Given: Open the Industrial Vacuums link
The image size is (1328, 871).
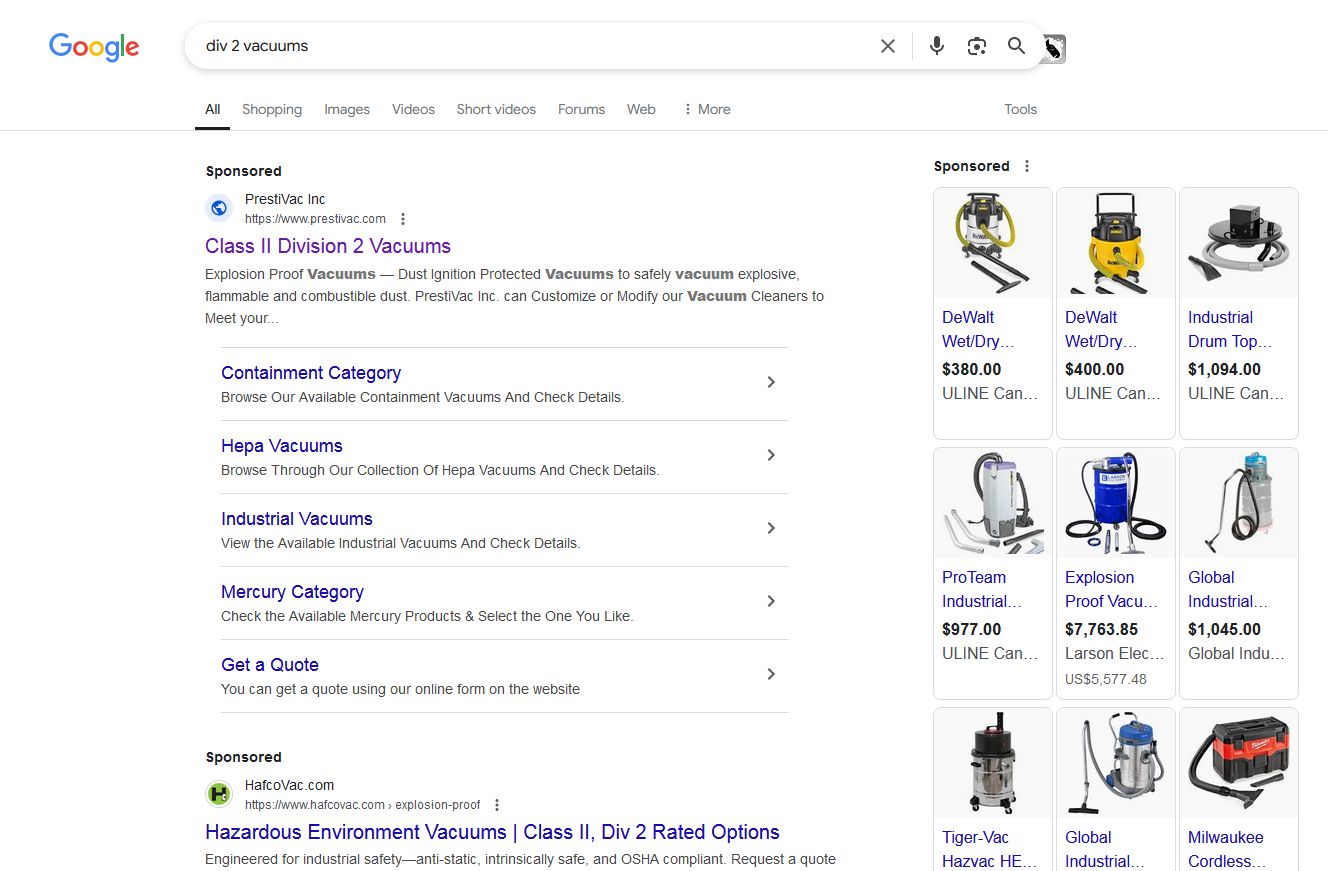Looking at the screenshot, I should pos(297,519).
